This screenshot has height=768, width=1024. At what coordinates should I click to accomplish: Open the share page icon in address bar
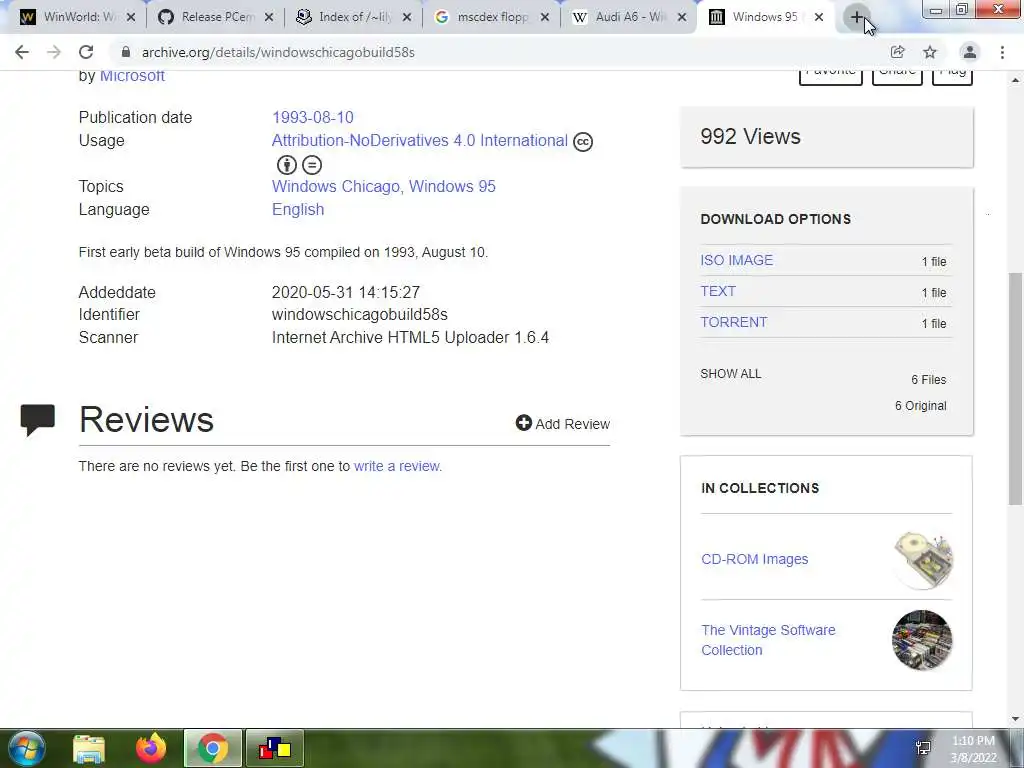pos(897,52)
